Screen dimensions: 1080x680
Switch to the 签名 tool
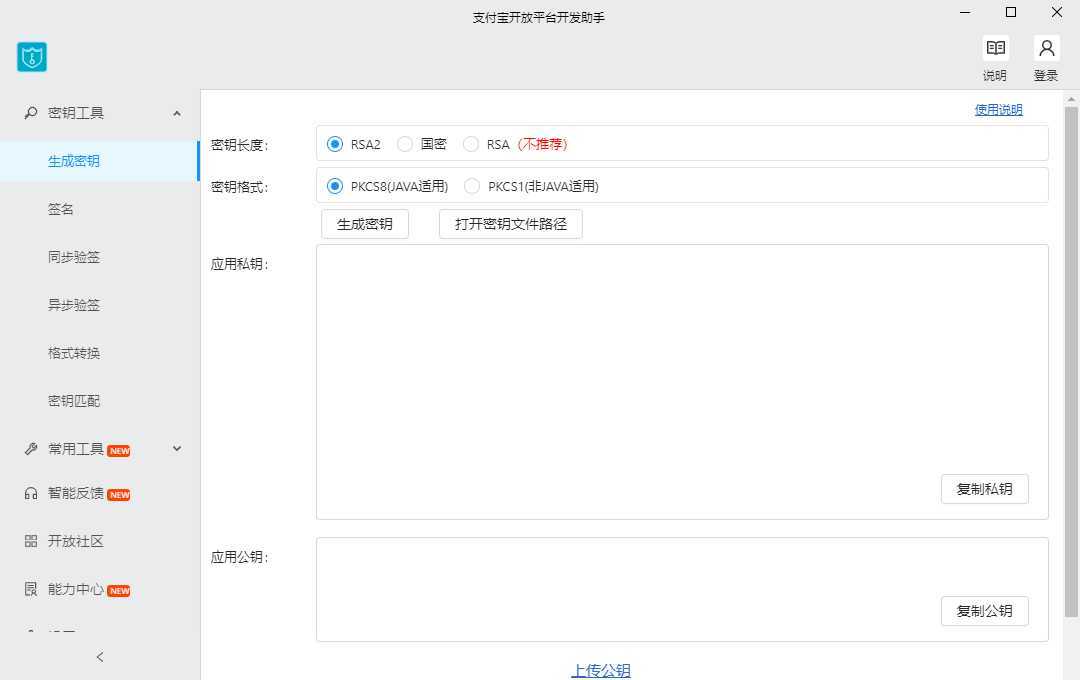[x=61, y=209]
